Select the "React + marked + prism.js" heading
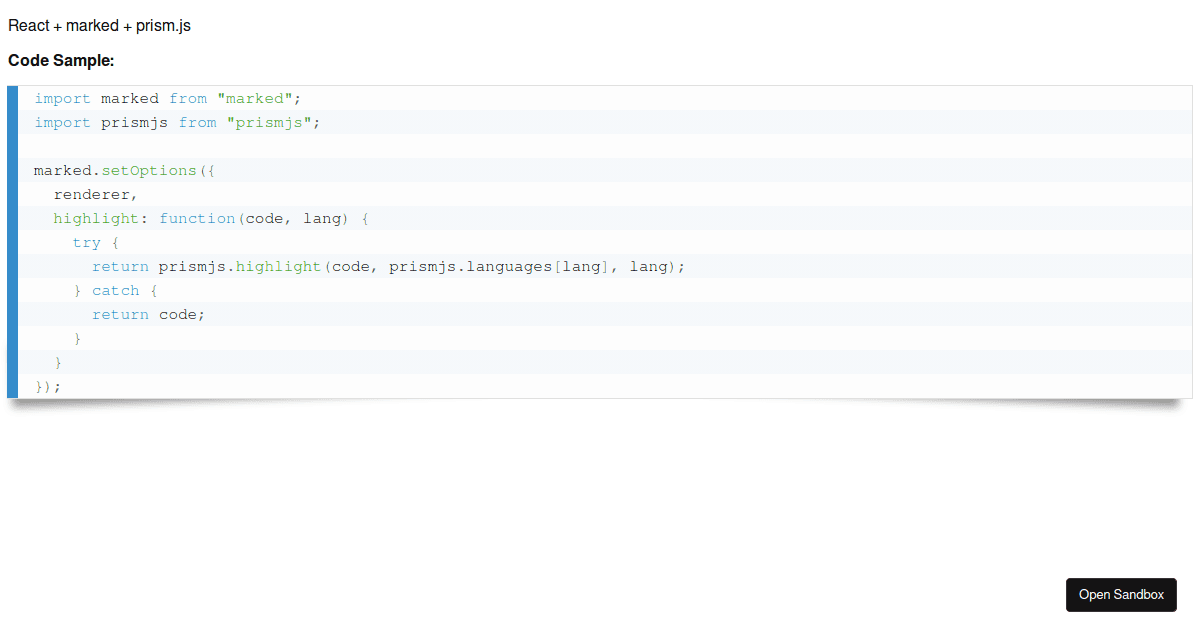The height and width of the screenshot is (630, 1200). [x=98, y=25]
